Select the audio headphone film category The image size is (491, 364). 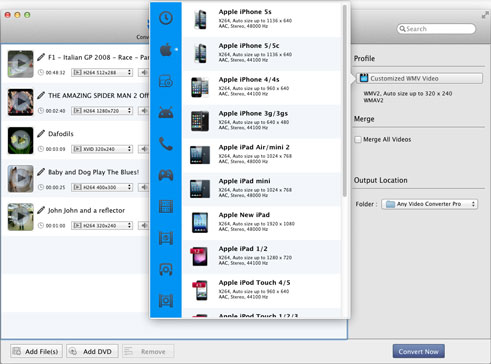pyautogui.click(x=166, y=269)
